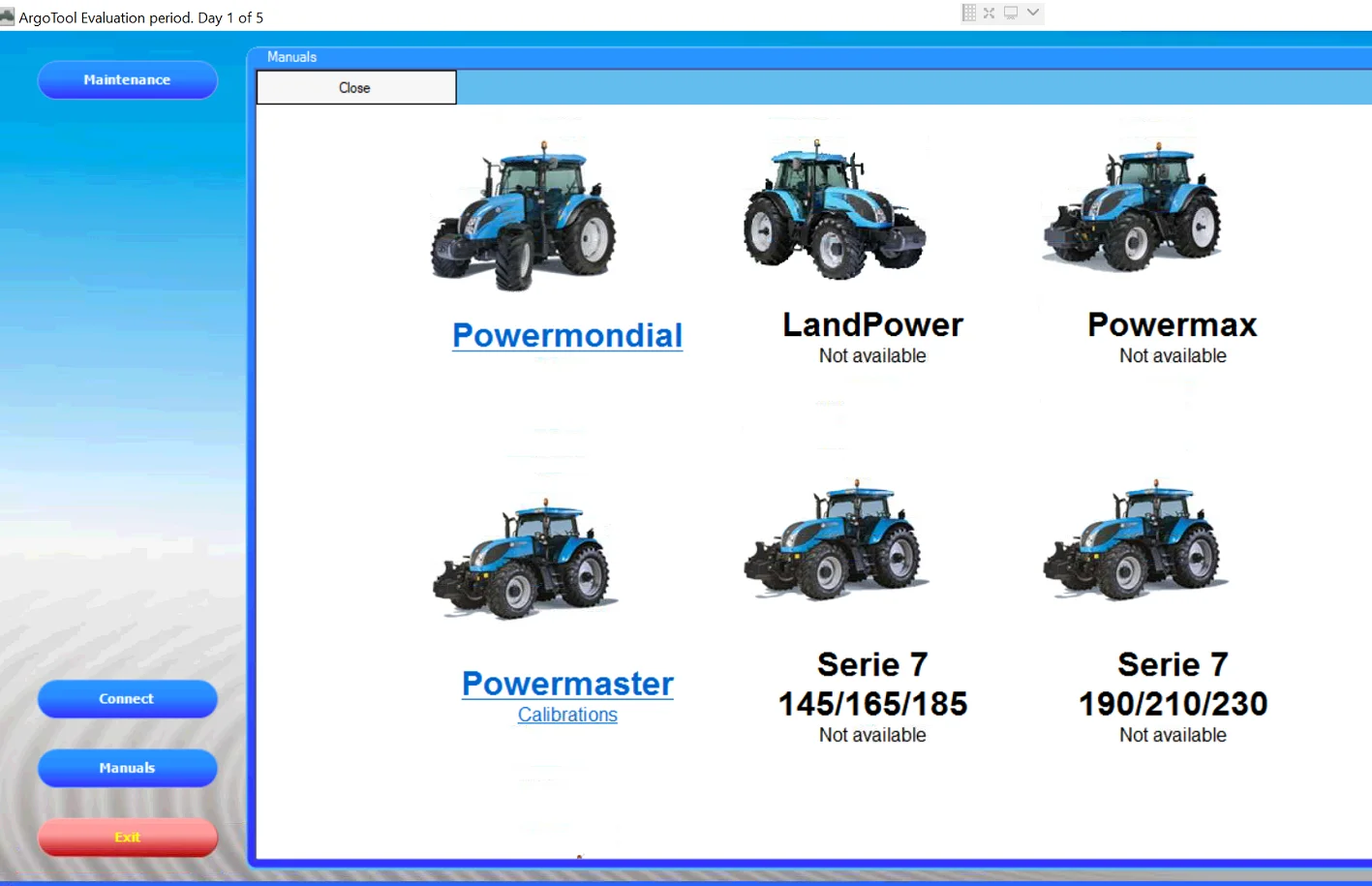Viewport: 1372px width, 886px height.
Task: Open the Powermondial manual link
Action: (x=567, y=335)
